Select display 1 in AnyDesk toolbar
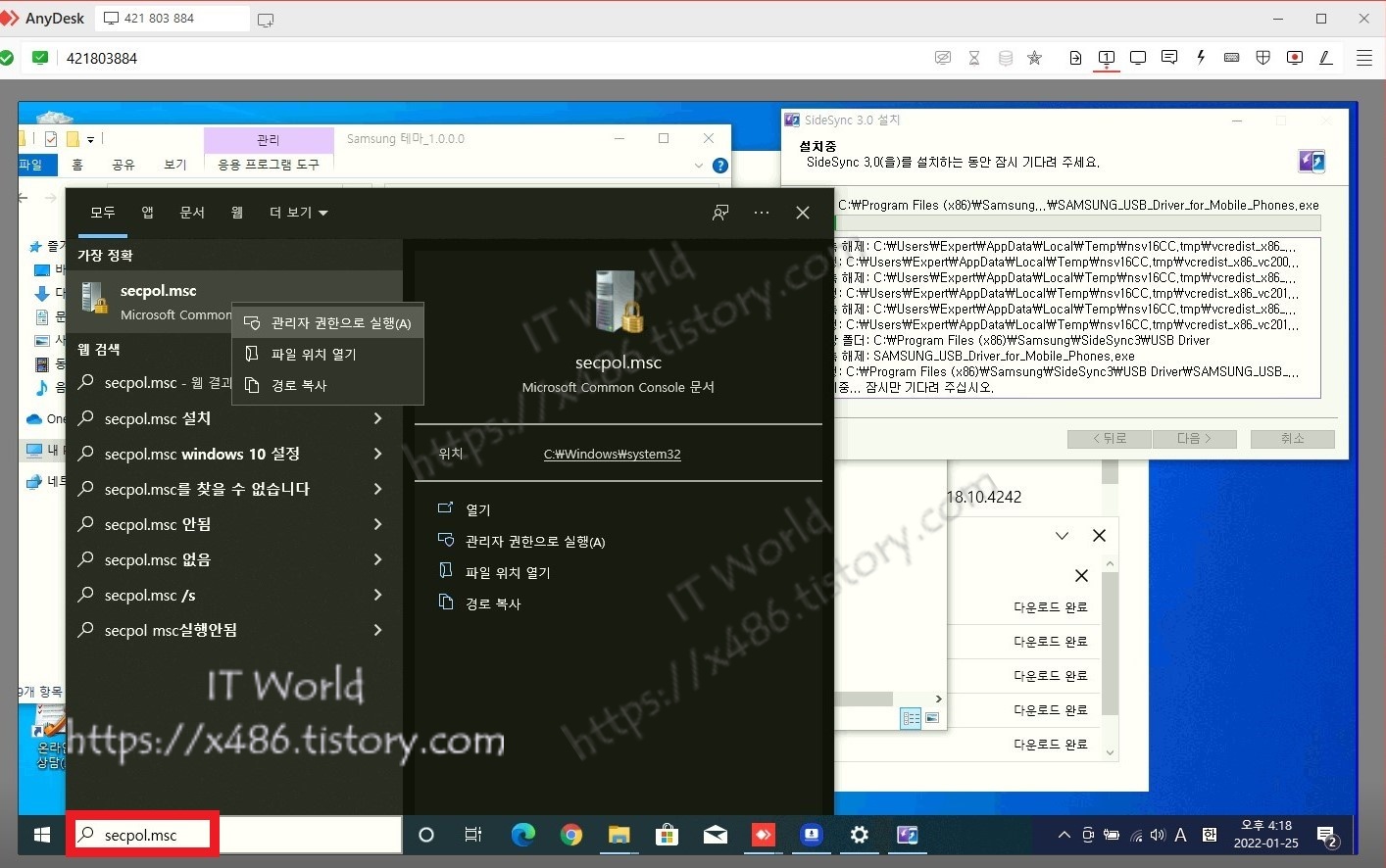 click(1107, 58)
